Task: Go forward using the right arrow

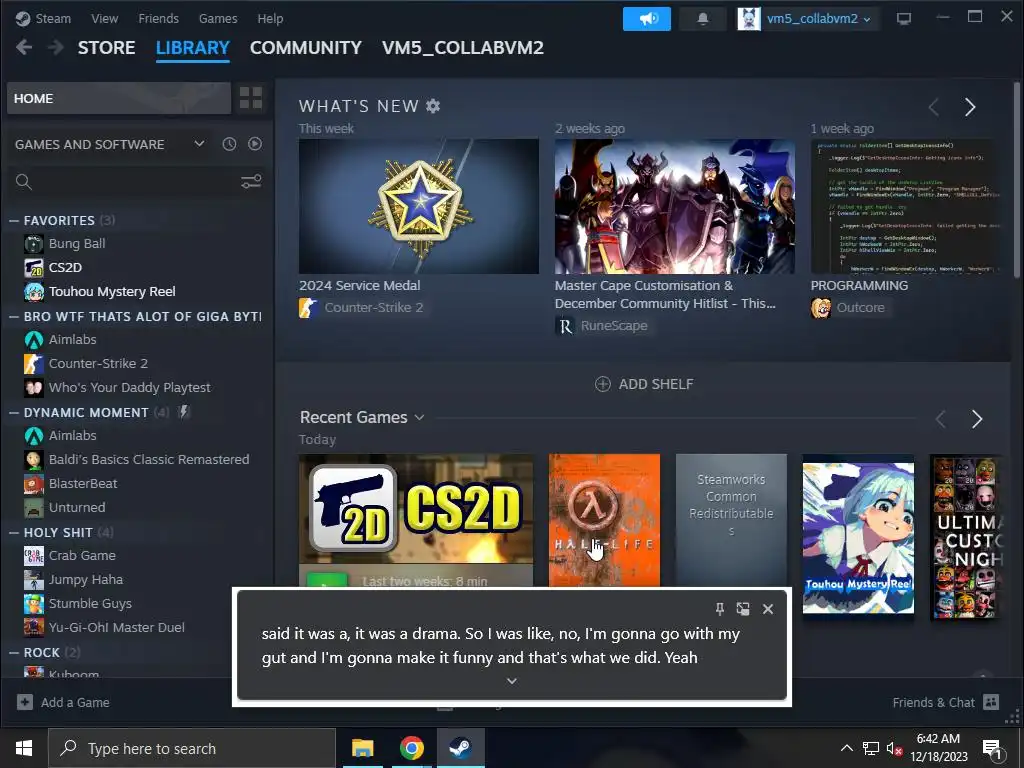Action: (x=56, y=48)
